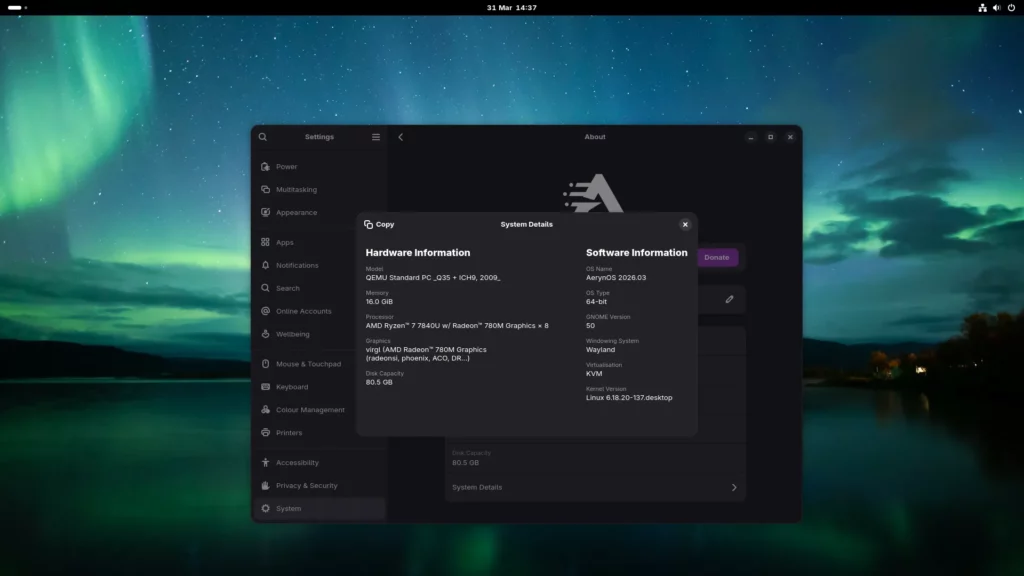Click the pencil edit icon near Donate

(732, 299)
